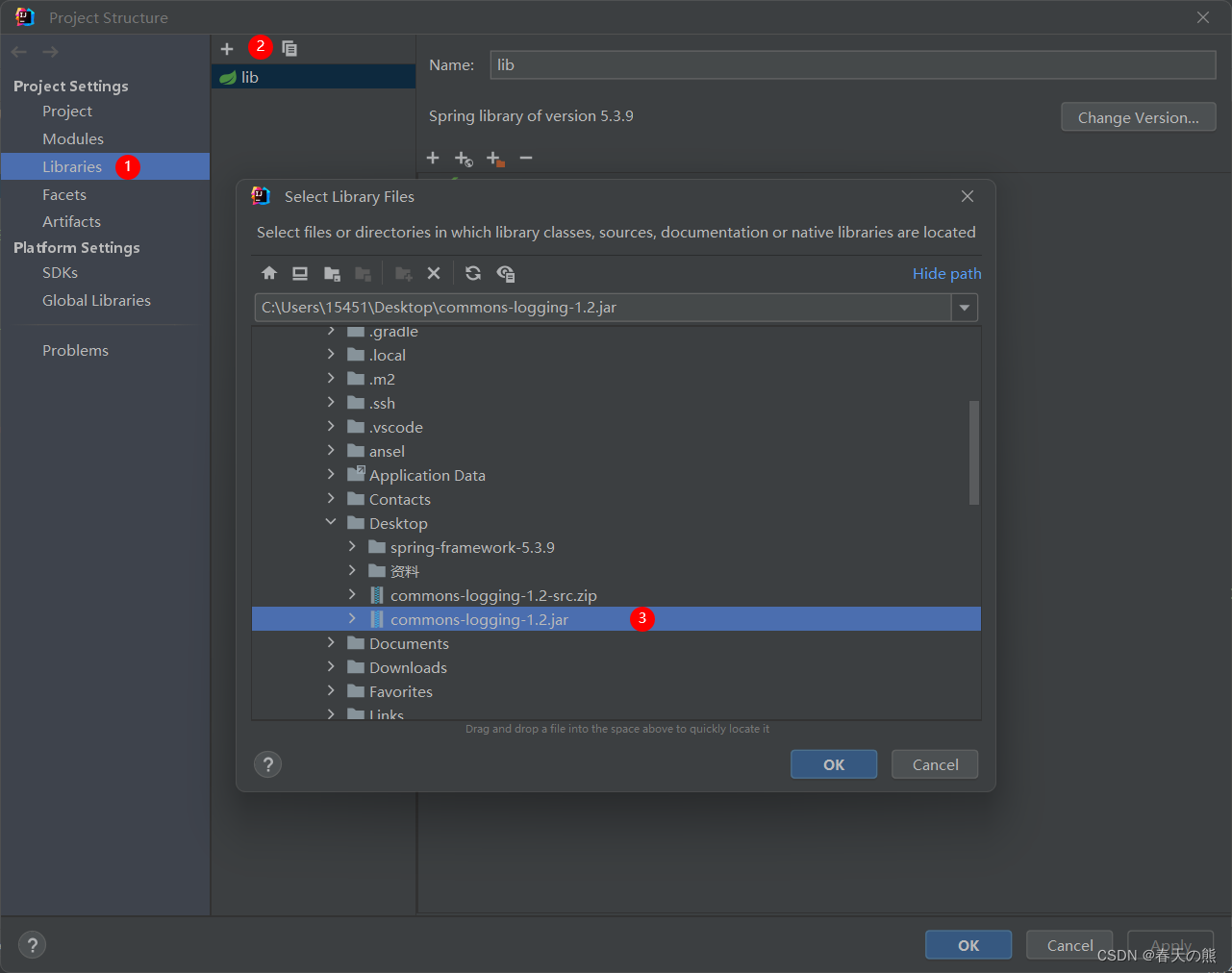This screenshot has width=1232, height=973.
Task: Go to home directory icon
Action: (x=269, y=273)
